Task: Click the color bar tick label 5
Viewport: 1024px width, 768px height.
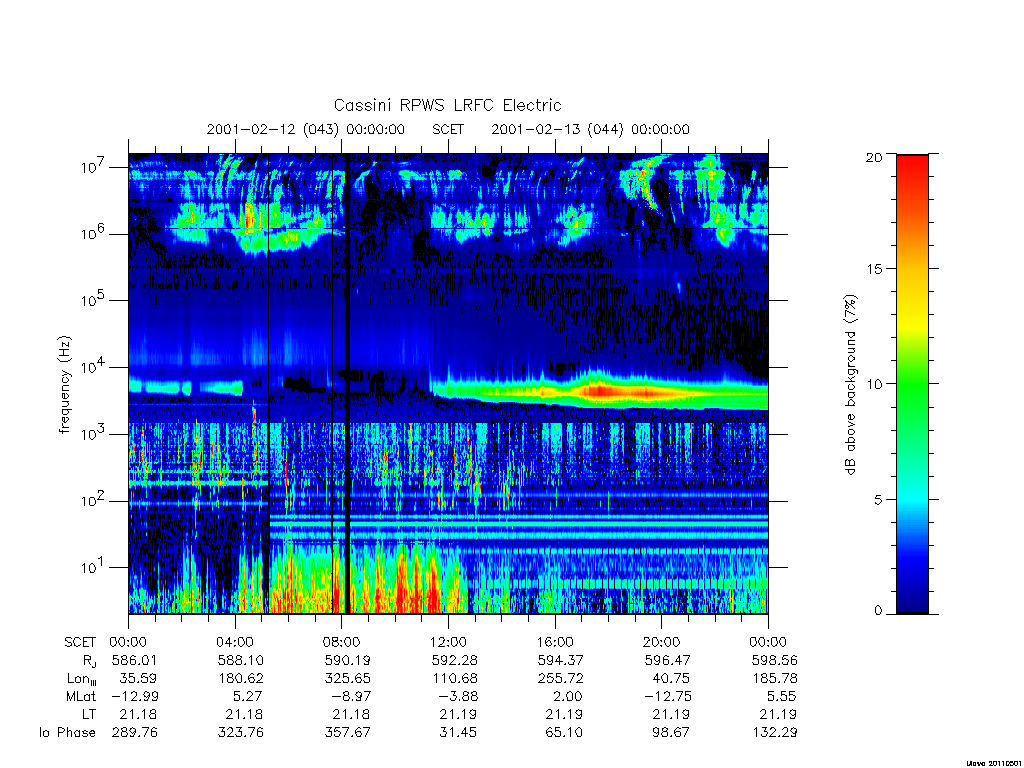Action: point(878,500)
